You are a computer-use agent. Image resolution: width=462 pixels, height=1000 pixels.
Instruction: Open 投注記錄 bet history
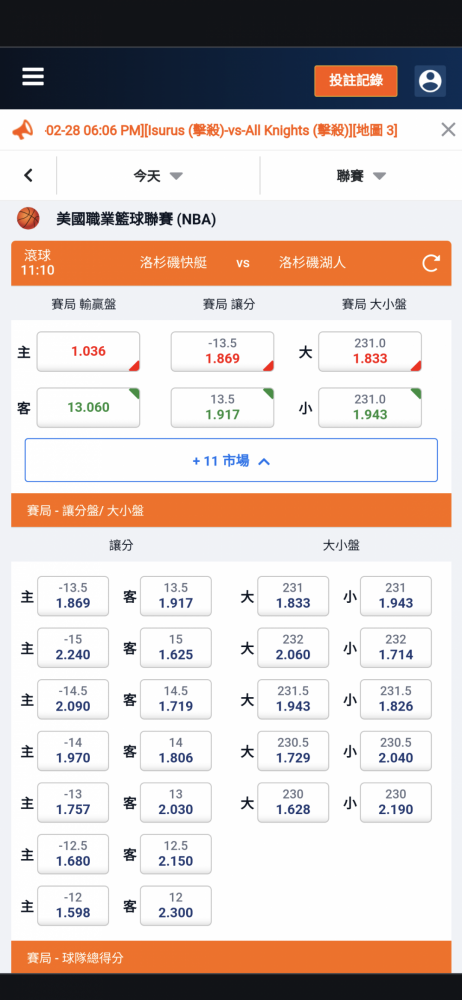click(355, 81)
